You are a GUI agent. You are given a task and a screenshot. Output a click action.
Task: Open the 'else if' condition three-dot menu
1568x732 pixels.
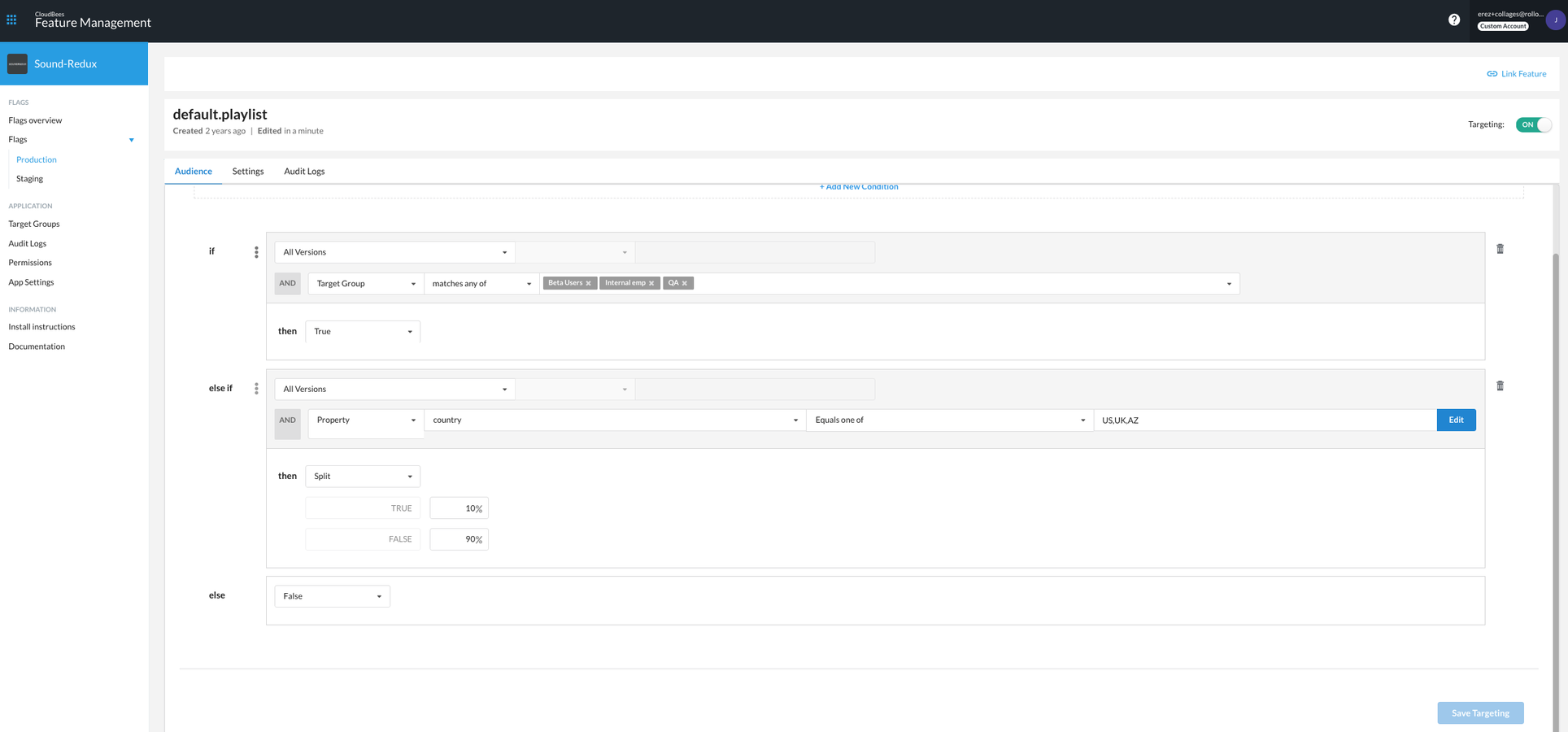tap(256, 389)
